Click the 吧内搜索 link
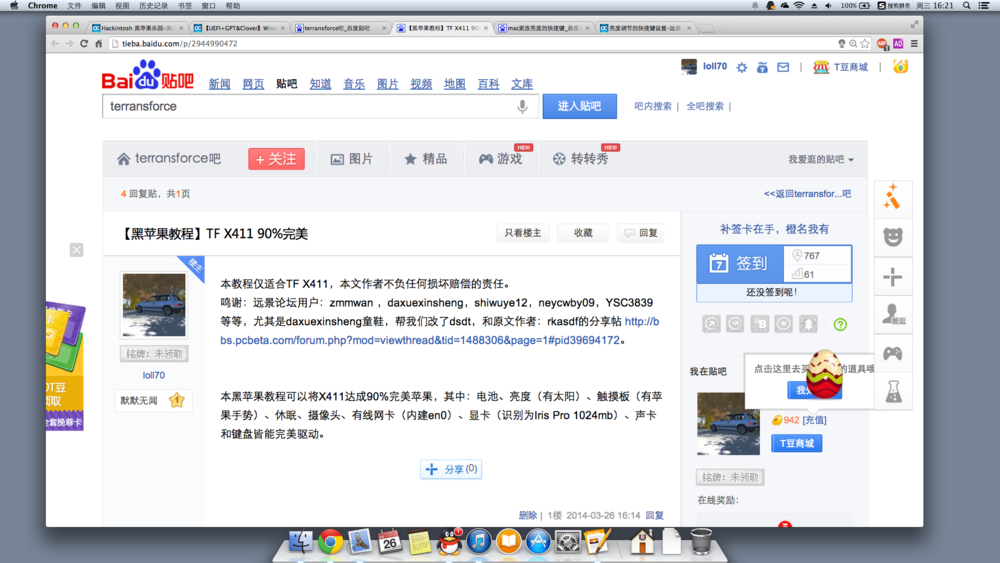The height and width of the screenshot is (563, 1000). 652,106
